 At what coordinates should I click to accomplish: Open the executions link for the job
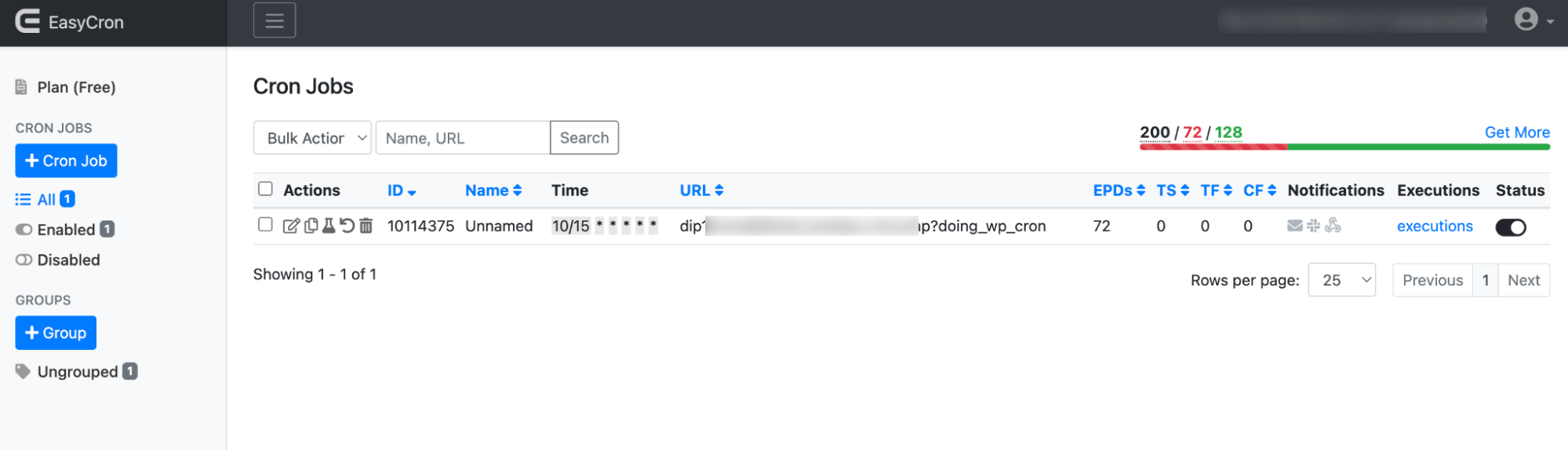coord(1435,226)
